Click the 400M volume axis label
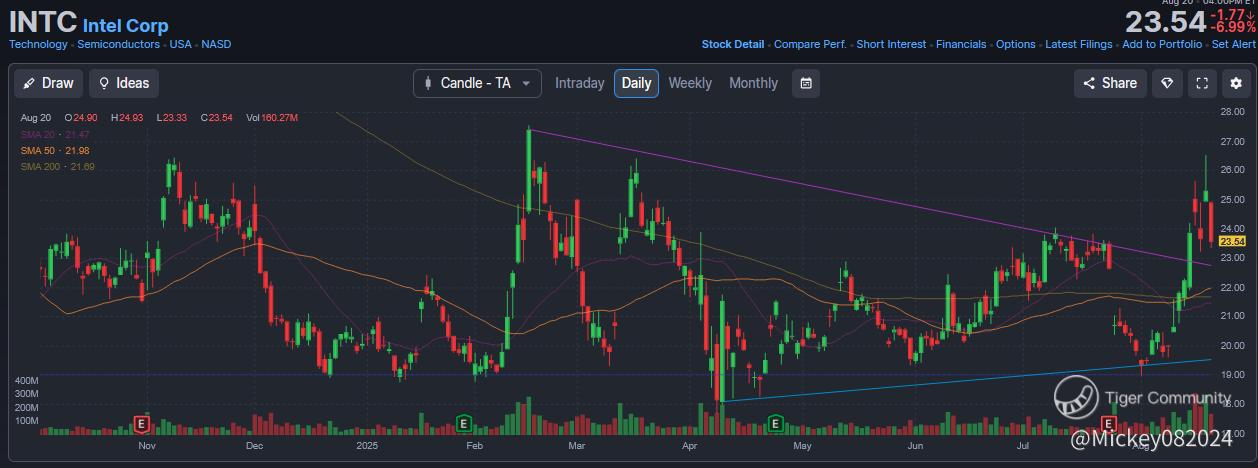The width and height of the screenshot is (1258, 468). pyautogui.click(x=26, y=382)
